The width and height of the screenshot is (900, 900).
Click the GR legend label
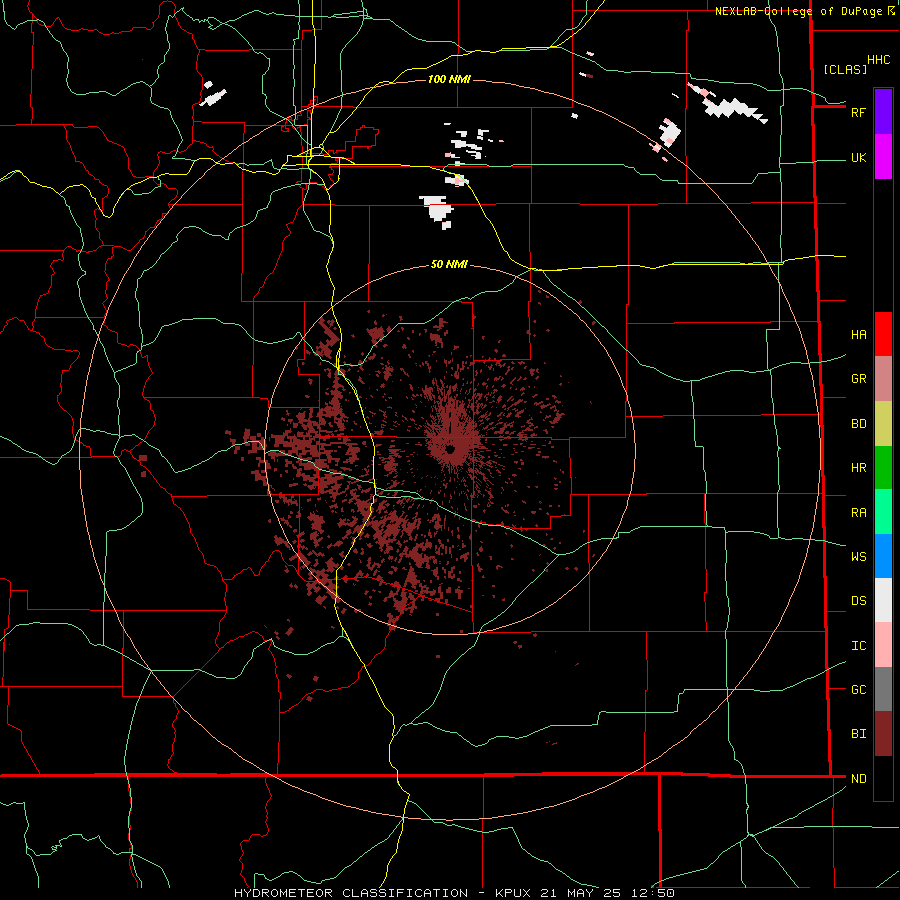[858, 379]
